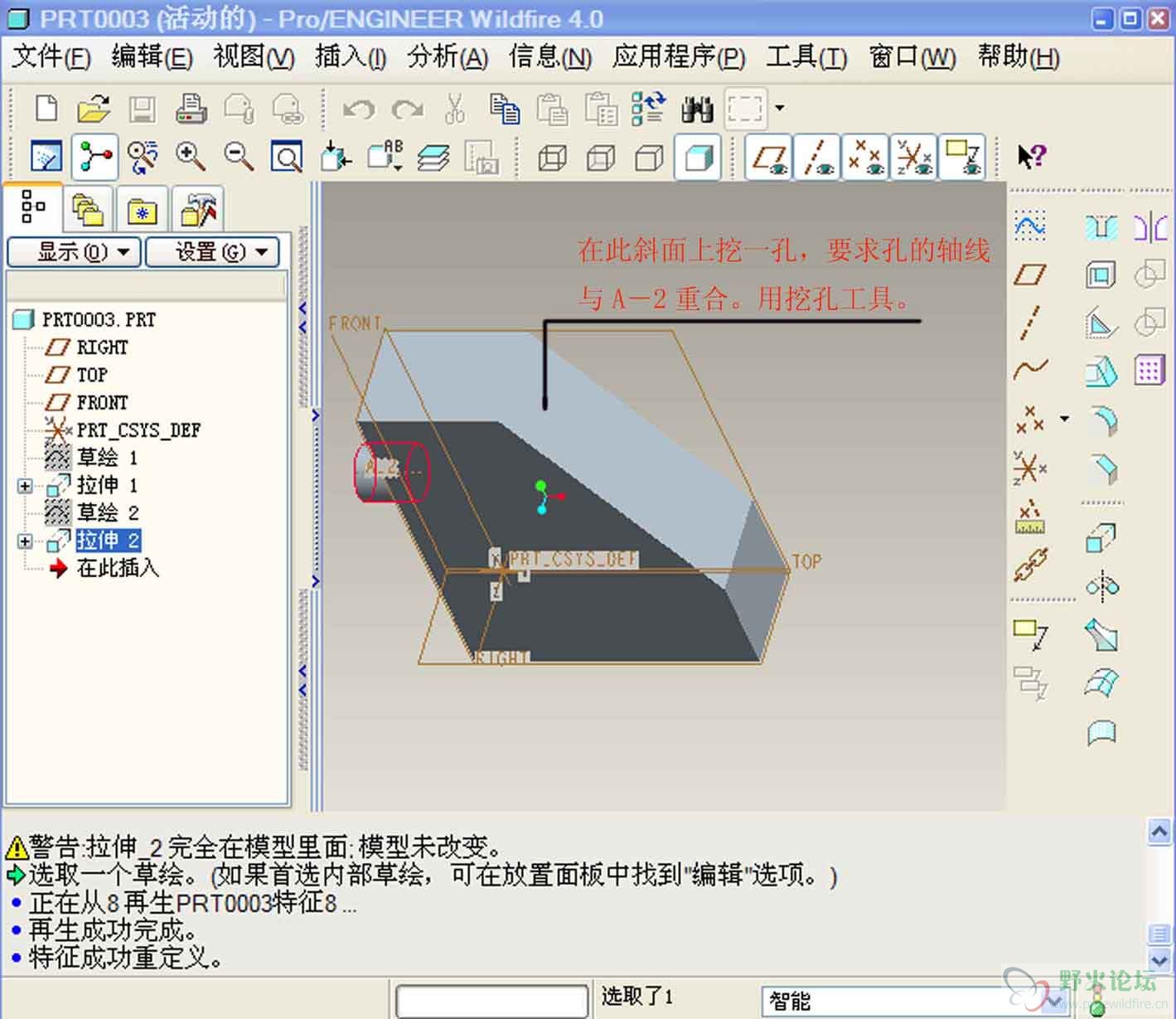Image resolution: width=1176 pixels, height=1019 pixels.
Task: Open the 智能 selection filter dropdown
Action: click(x=1054, y=1002)
